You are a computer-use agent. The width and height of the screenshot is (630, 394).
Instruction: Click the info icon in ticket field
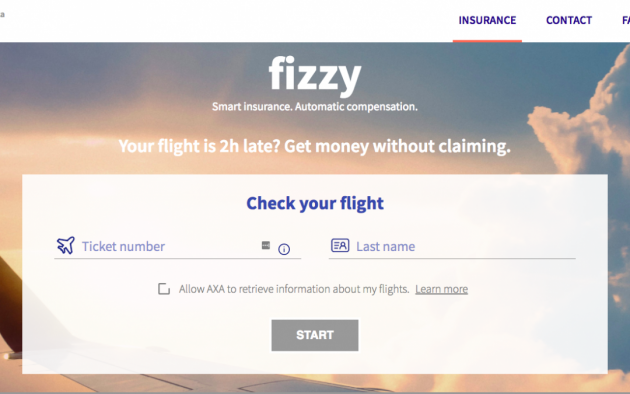284,249
